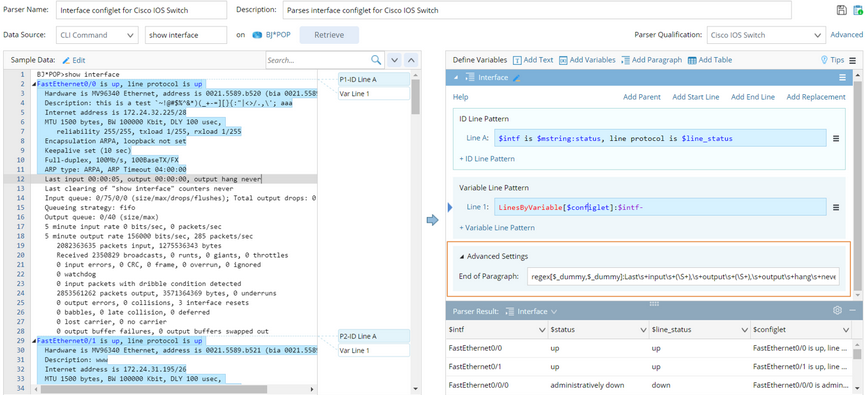The width and height of the screenshot is (865, 395).
Task: Click the Retrieve button
Action: coord(329,35)
